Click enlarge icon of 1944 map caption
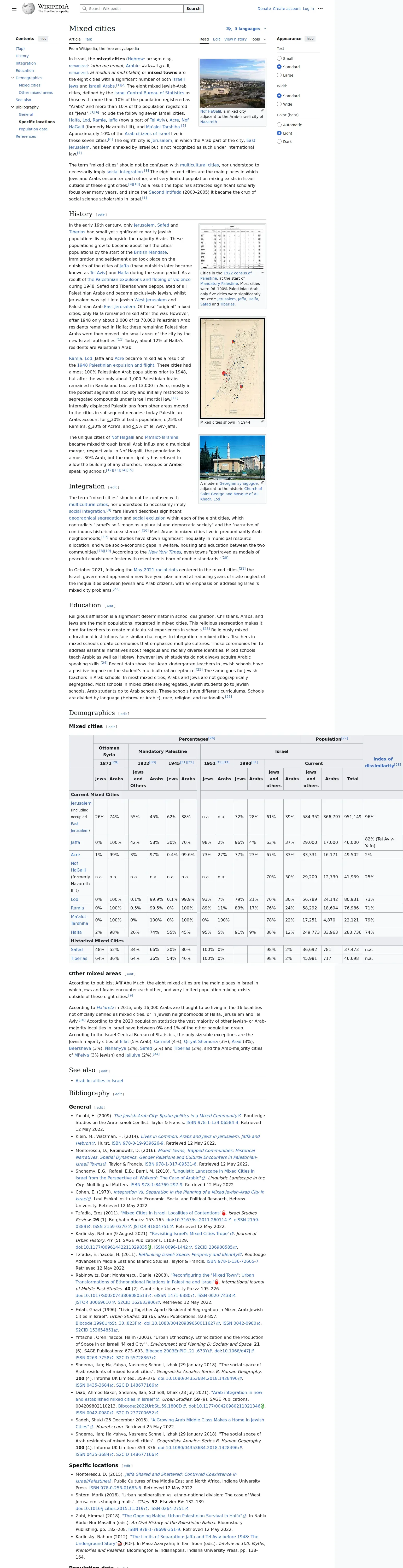 (x=262, y=421)
